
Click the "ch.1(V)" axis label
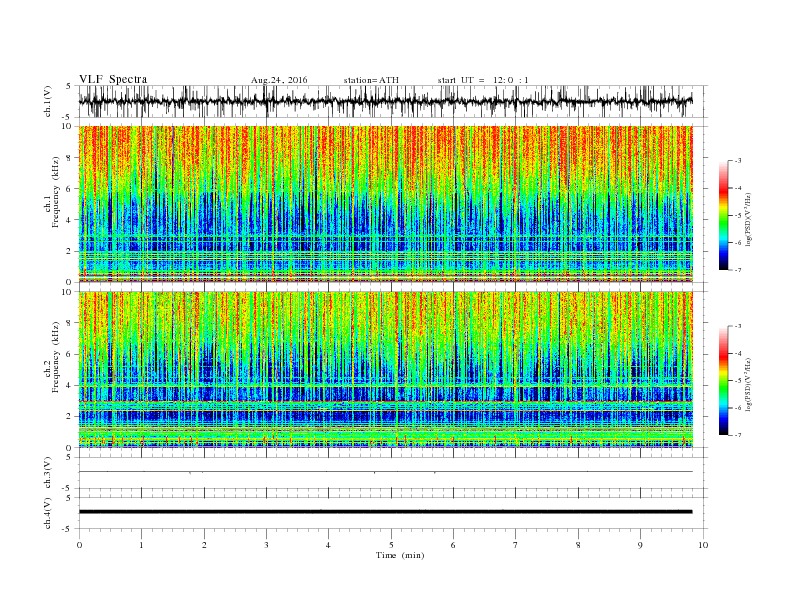pyautogui.click(x=48, y=101)
